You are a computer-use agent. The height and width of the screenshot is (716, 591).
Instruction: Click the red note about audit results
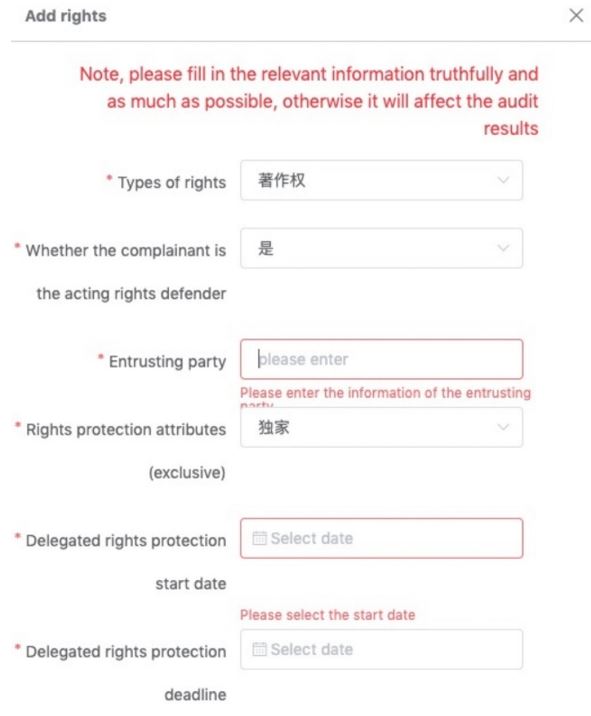click(309, 101)
